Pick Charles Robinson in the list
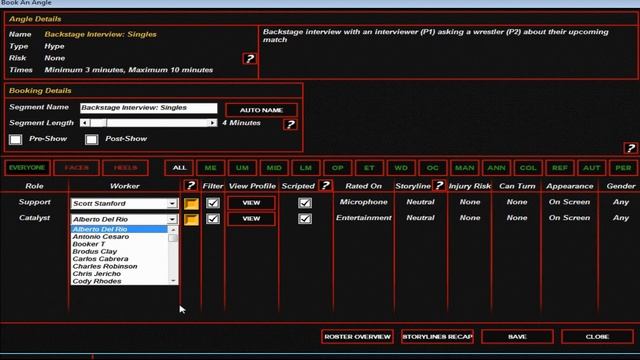This screenshot has height=360, width=640. [x=119, y=266]
